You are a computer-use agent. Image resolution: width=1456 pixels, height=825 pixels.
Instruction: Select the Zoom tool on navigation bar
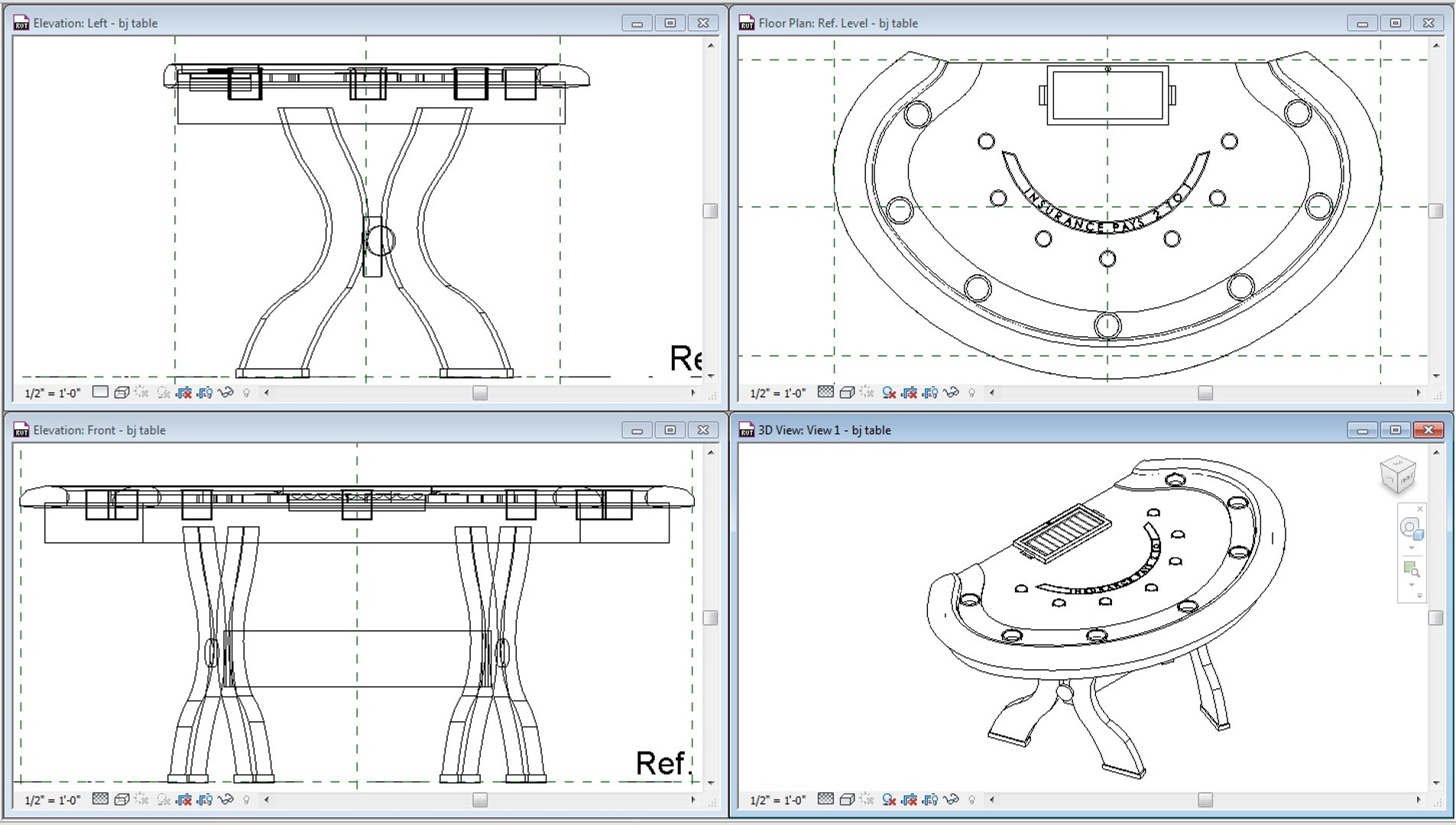[x=1411, y=569]
